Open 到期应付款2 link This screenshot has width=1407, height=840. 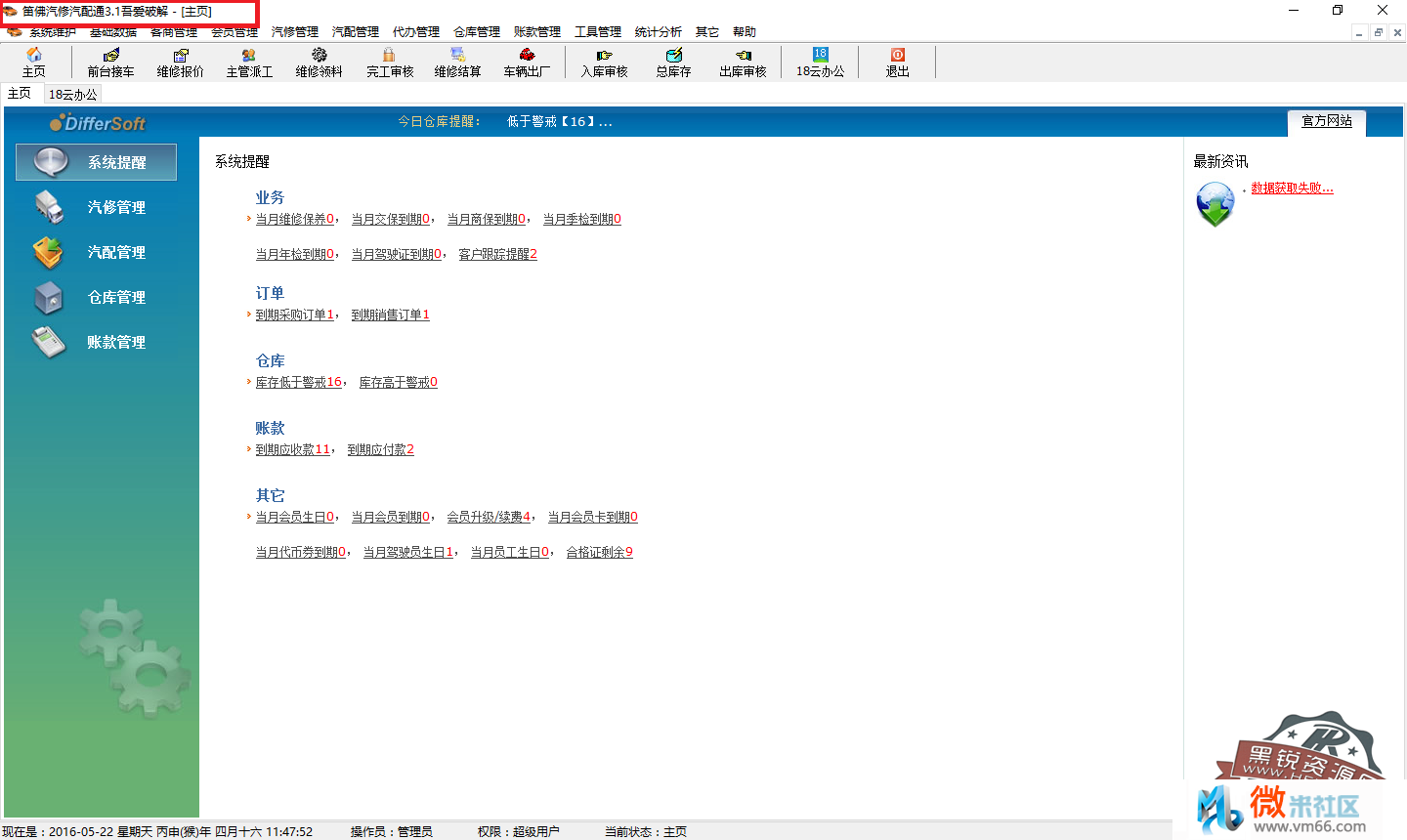(x=381, y=450)
